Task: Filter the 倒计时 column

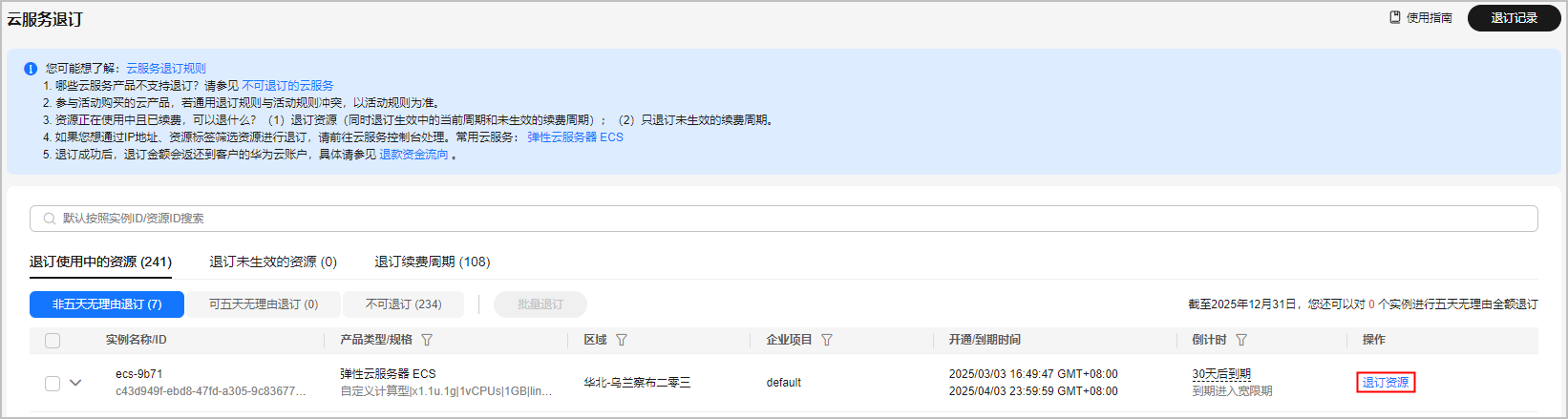Action: click(x=1241, y=340)
